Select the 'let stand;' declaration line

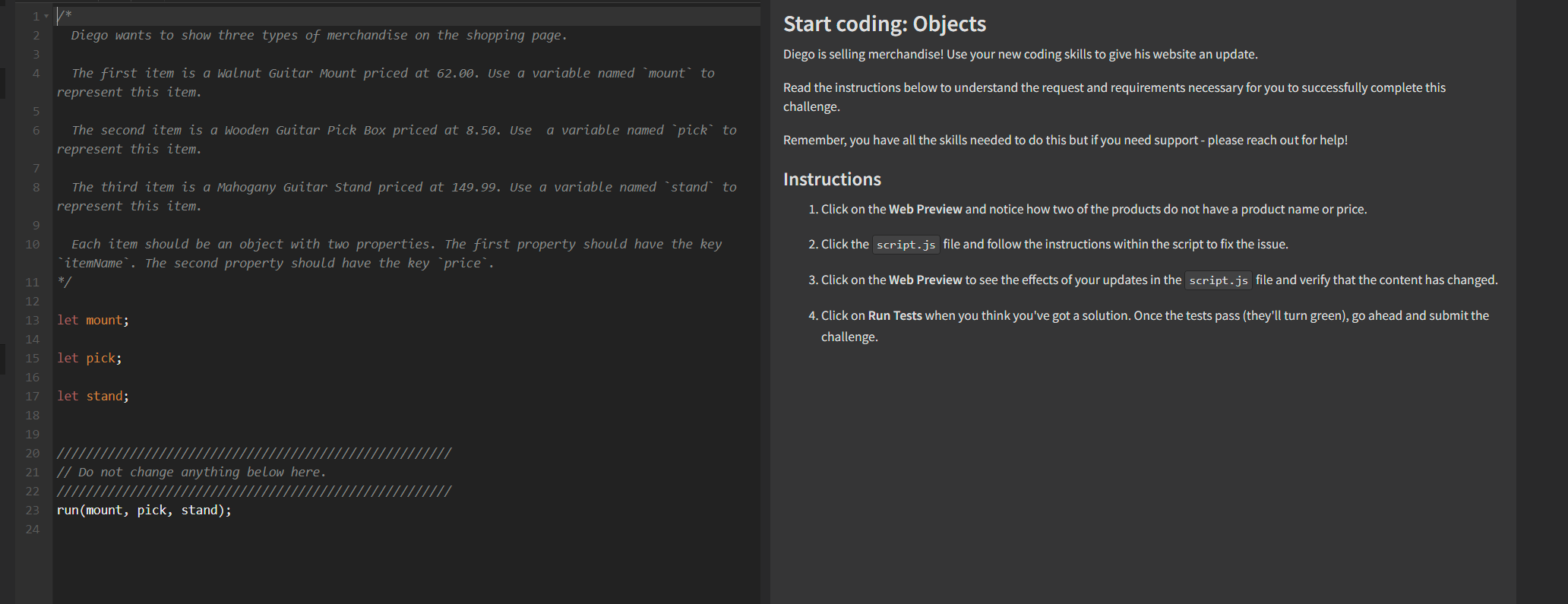pyautogui.click(x=93, y=396)
